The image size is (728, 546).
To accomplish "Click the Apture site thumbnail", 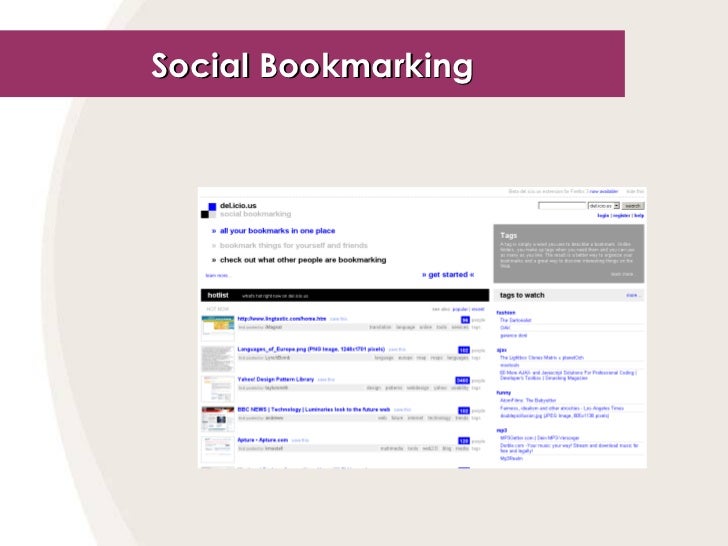I will tap(218, 449).
